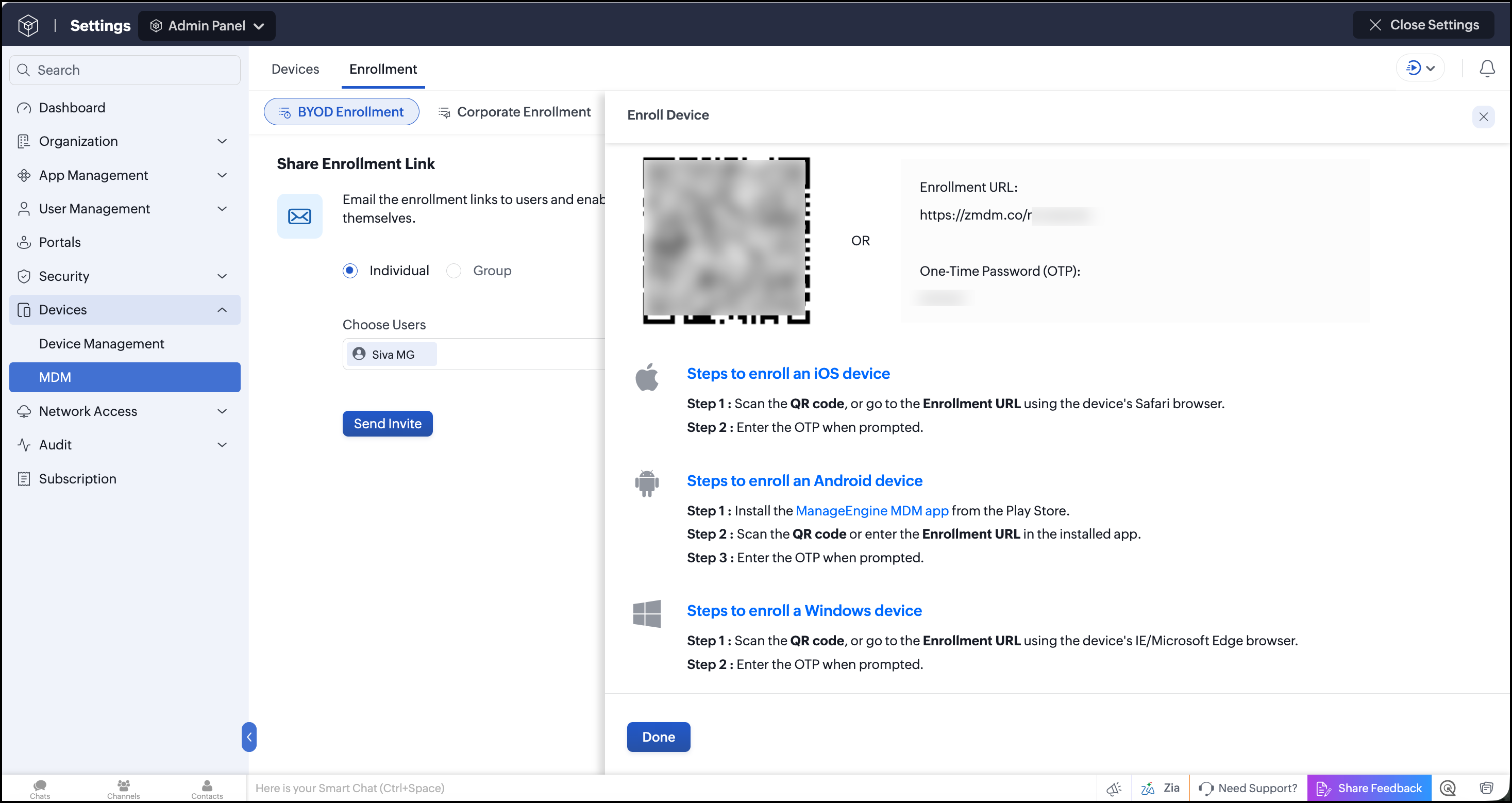1512x803 pixels.
Task: Click the megaphone announcements icon
Action: click(1114, 789)
